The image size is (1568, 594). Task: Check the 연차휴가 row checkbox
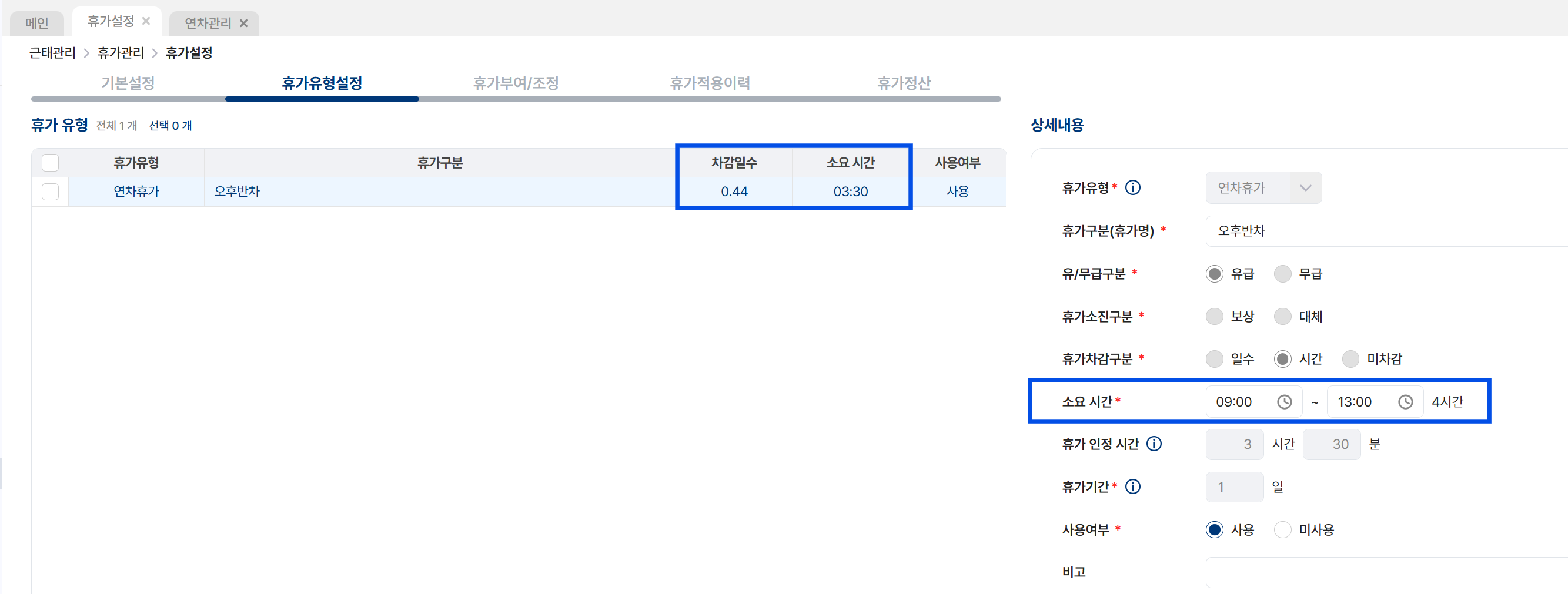(x=50, y=192)
